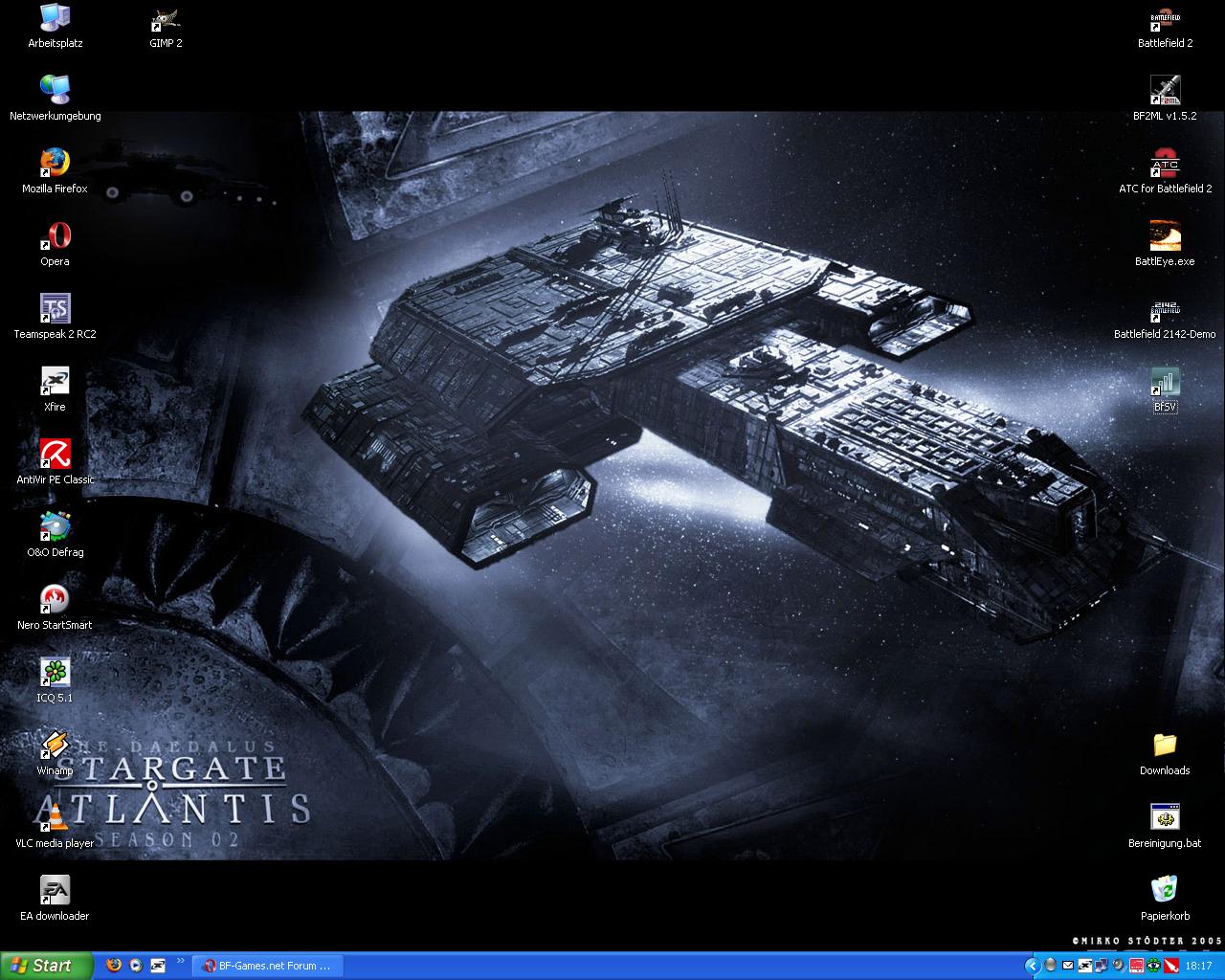Select the ICQ 5.1 desktop icon
1225x980 pixels.
55,681
